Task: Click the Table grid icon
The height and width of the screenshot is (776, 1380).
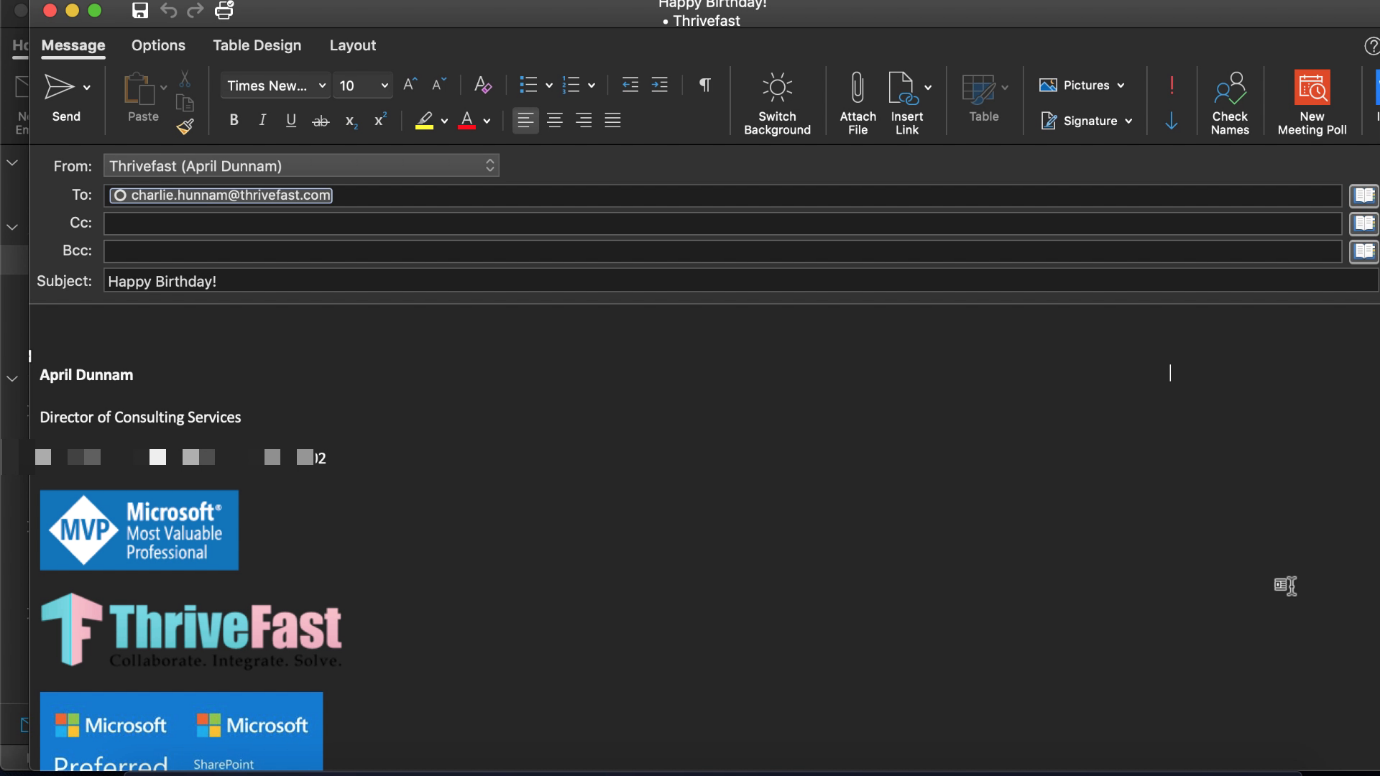Action: (978, 89)
